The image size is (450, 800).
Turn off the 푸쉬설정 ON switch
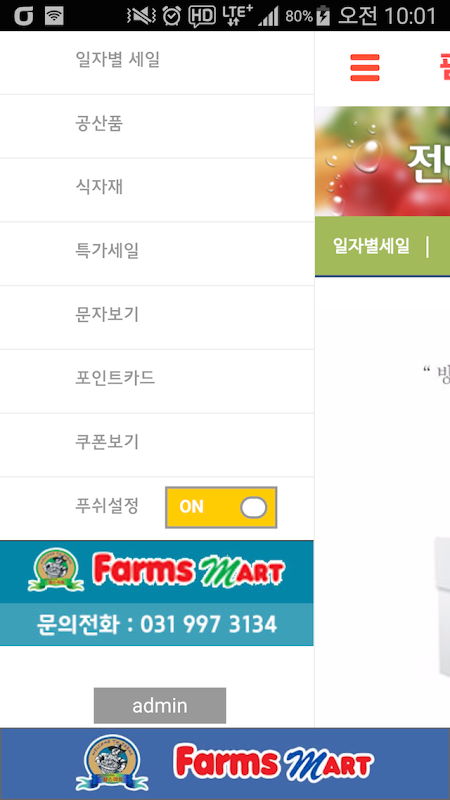click(221, 507)
